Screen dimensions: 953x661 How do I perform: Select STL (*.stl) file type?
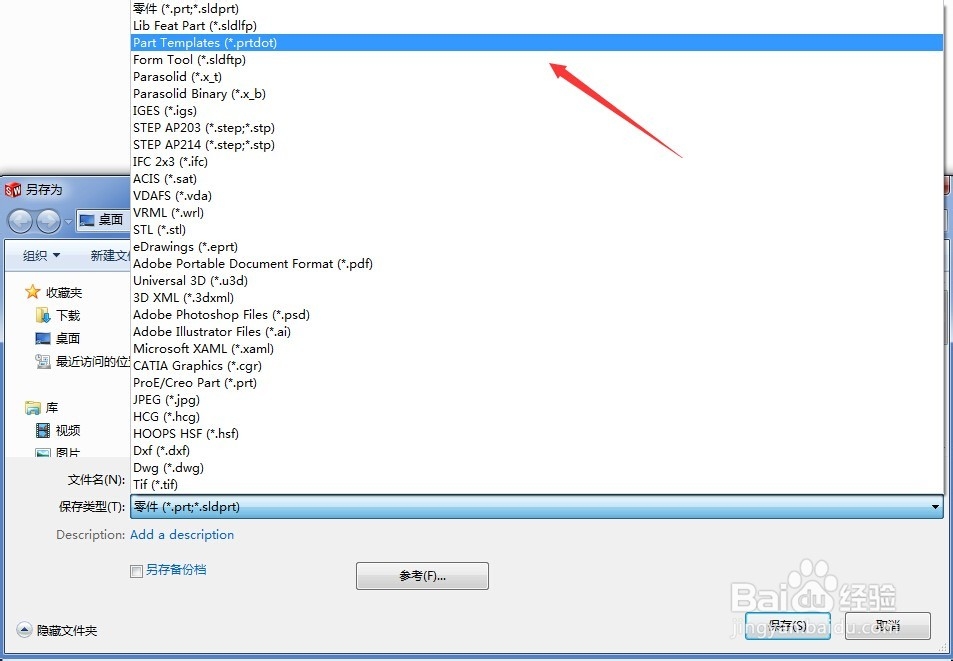tap(537, 230)
